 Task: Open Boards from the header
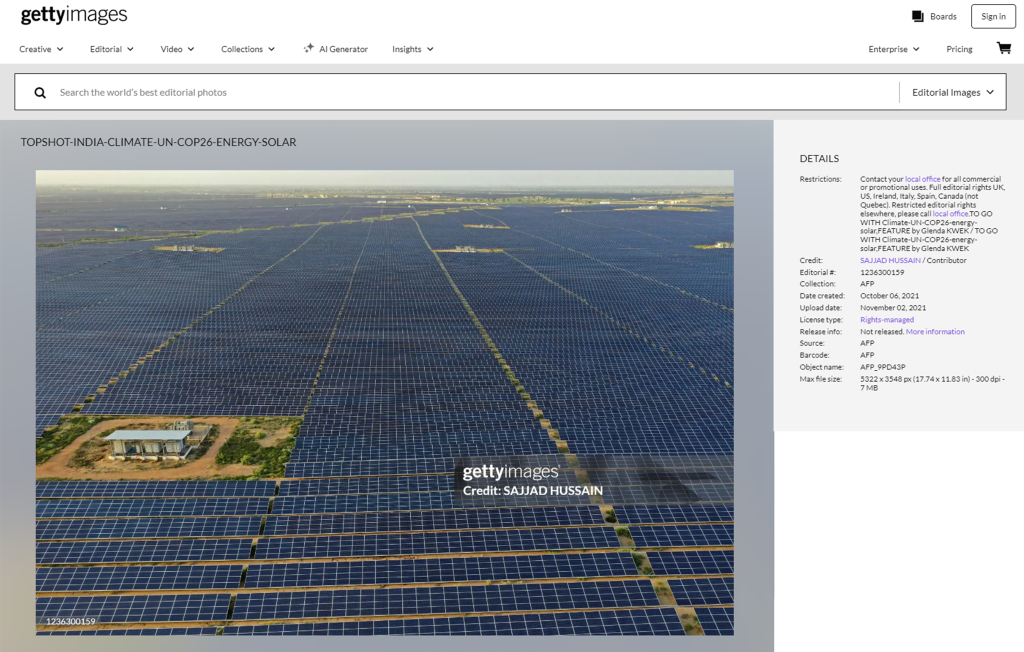pyautogui.click(x=934, y=16)
